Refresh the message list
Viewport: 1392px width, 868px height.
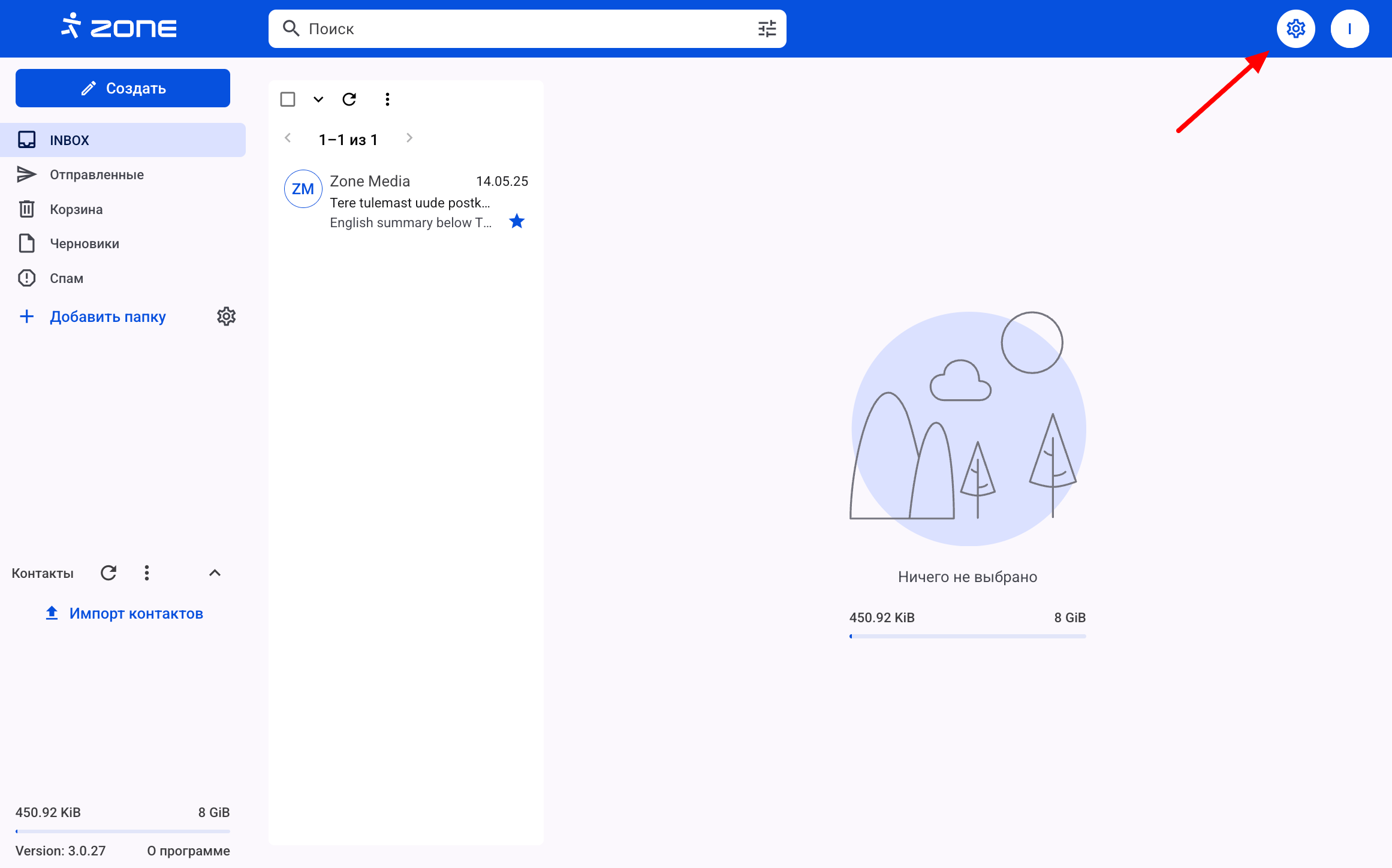coord(349,100)
